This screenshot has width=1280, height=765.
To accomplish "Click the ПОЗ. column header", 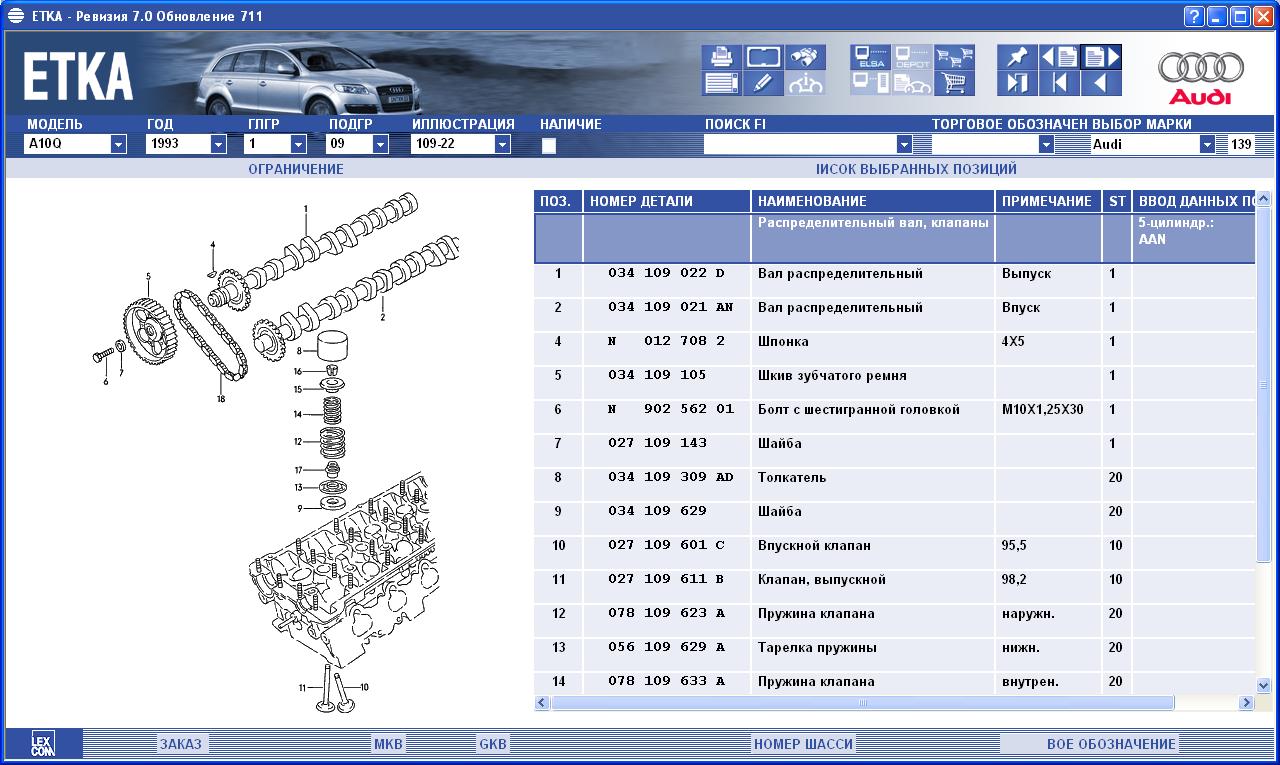I will point(558,201).
